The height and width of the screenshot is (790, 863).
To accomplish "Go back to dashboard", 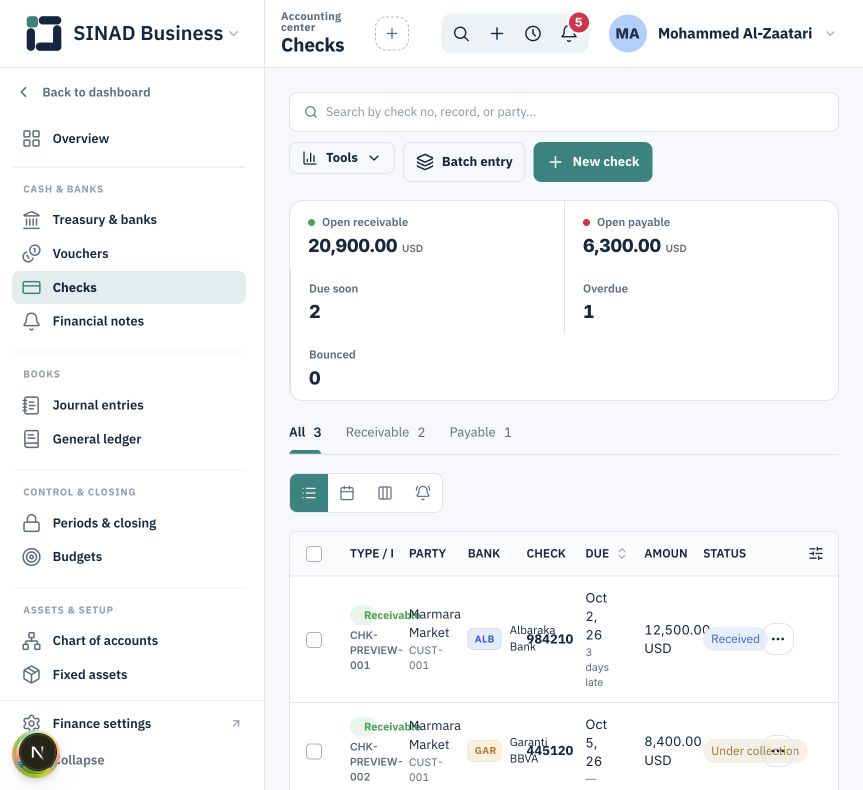I will [85, 92].
